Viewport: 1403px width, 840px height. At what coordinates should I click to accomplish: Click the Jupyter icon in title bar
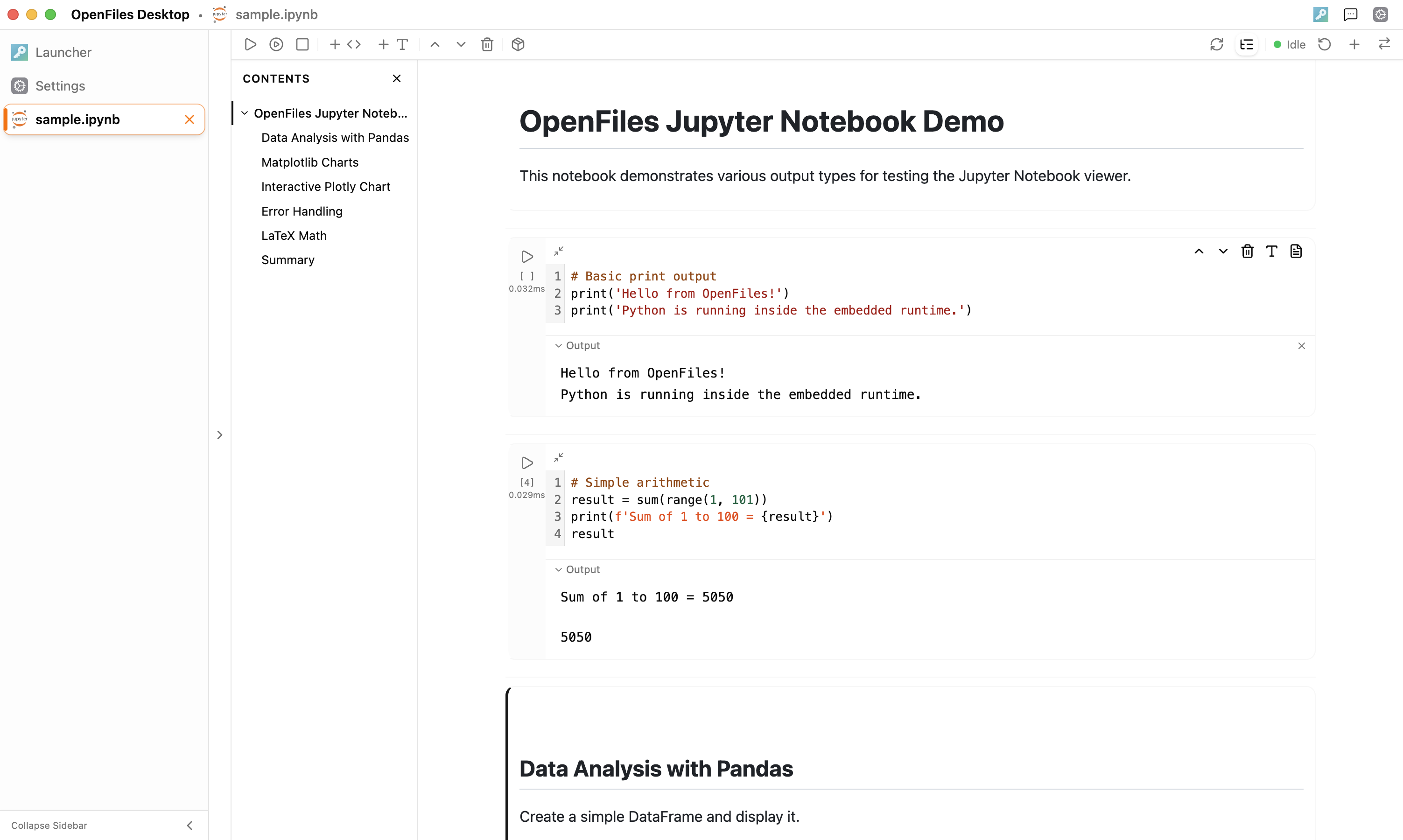coord(220,14)
